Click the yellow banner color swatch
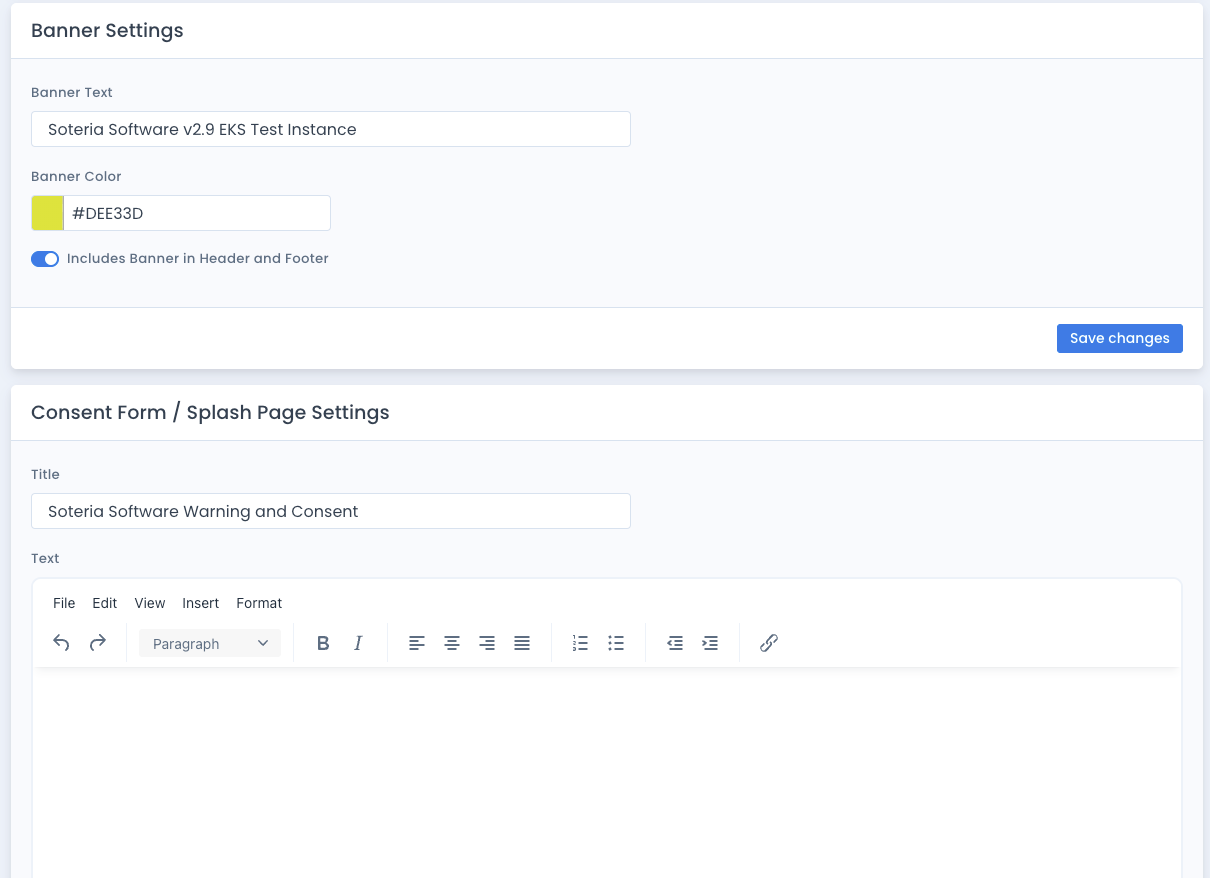 tap(47, 213)
